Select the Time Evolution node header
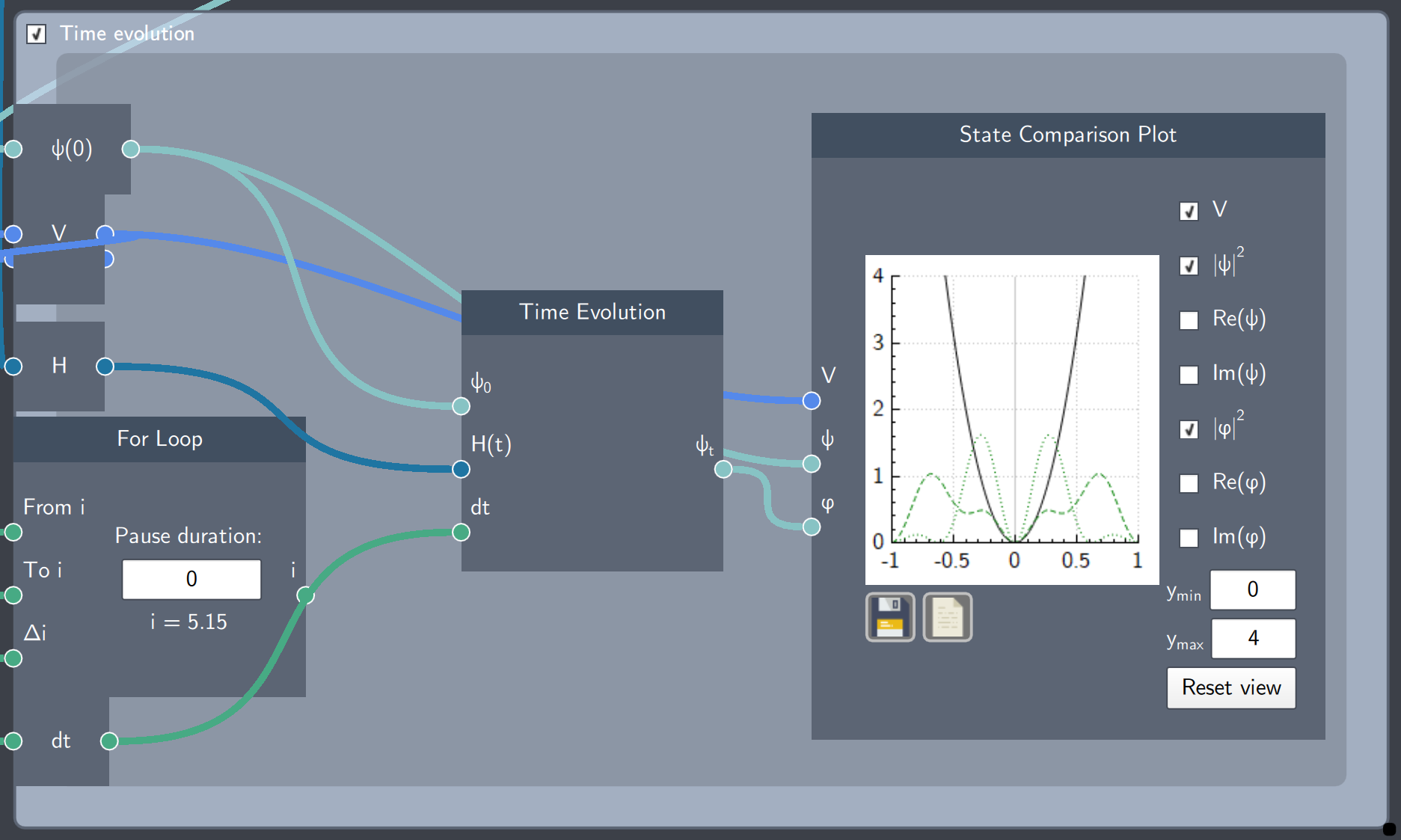The height and width of the screenshot is (840, 1401). (592, 313)
